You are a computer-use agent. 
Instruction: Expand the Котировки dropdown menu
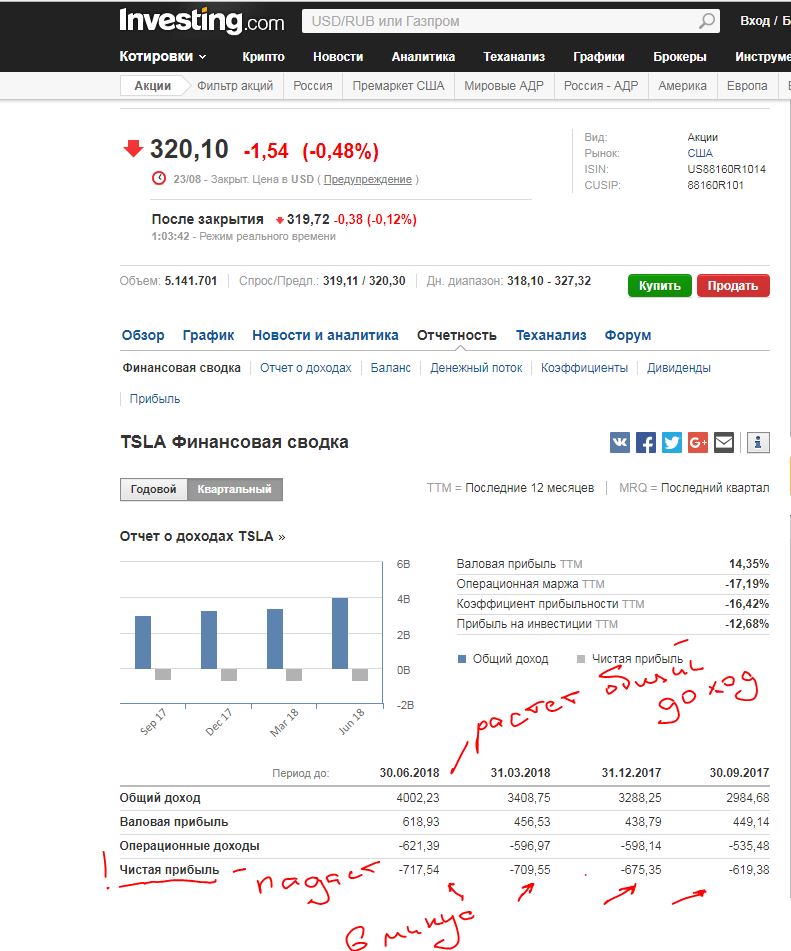(x=163, y=56)
